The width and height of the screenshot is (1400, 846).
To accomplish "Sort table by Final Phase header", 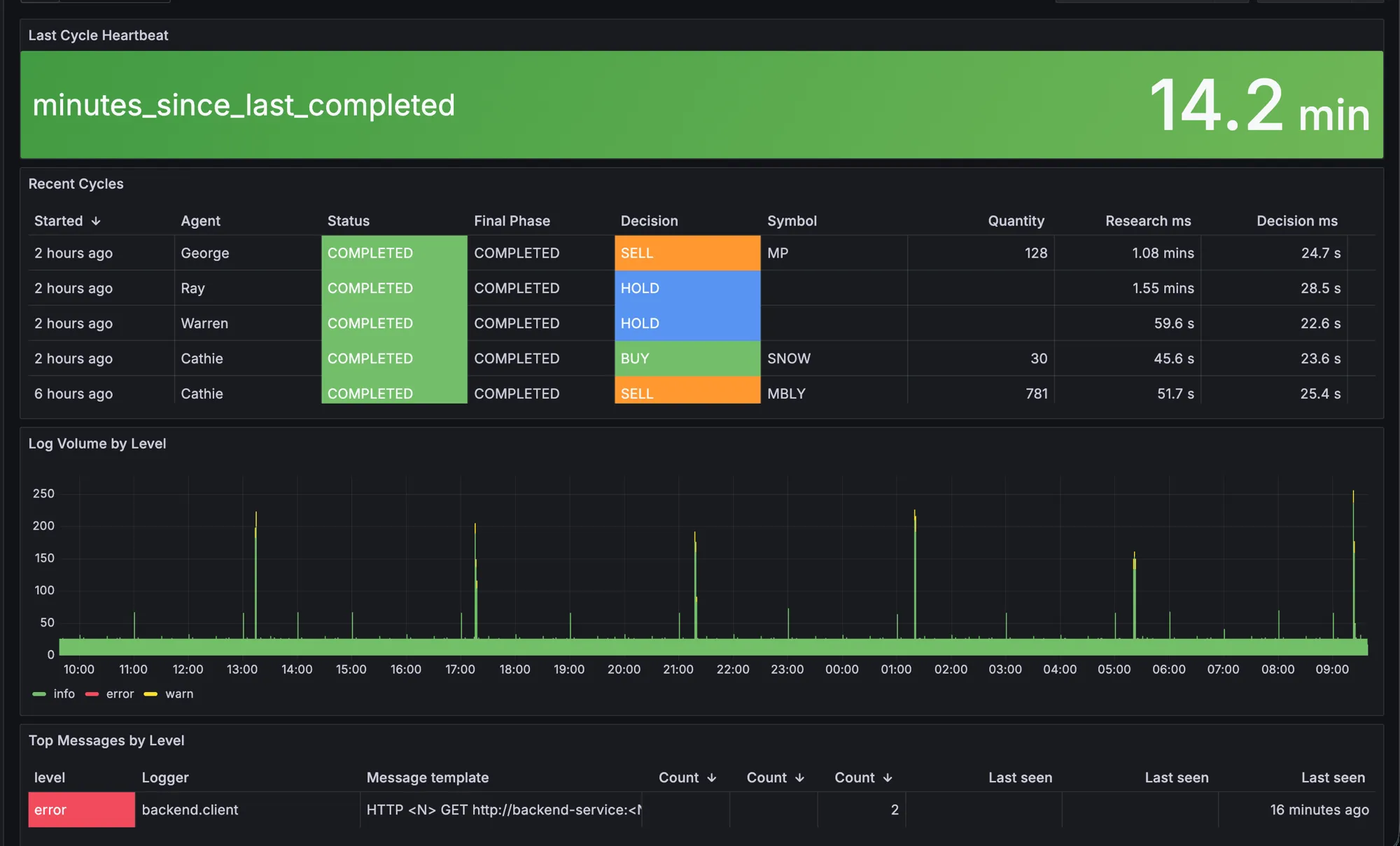I will pyautogui.click(x=512, y=221).
